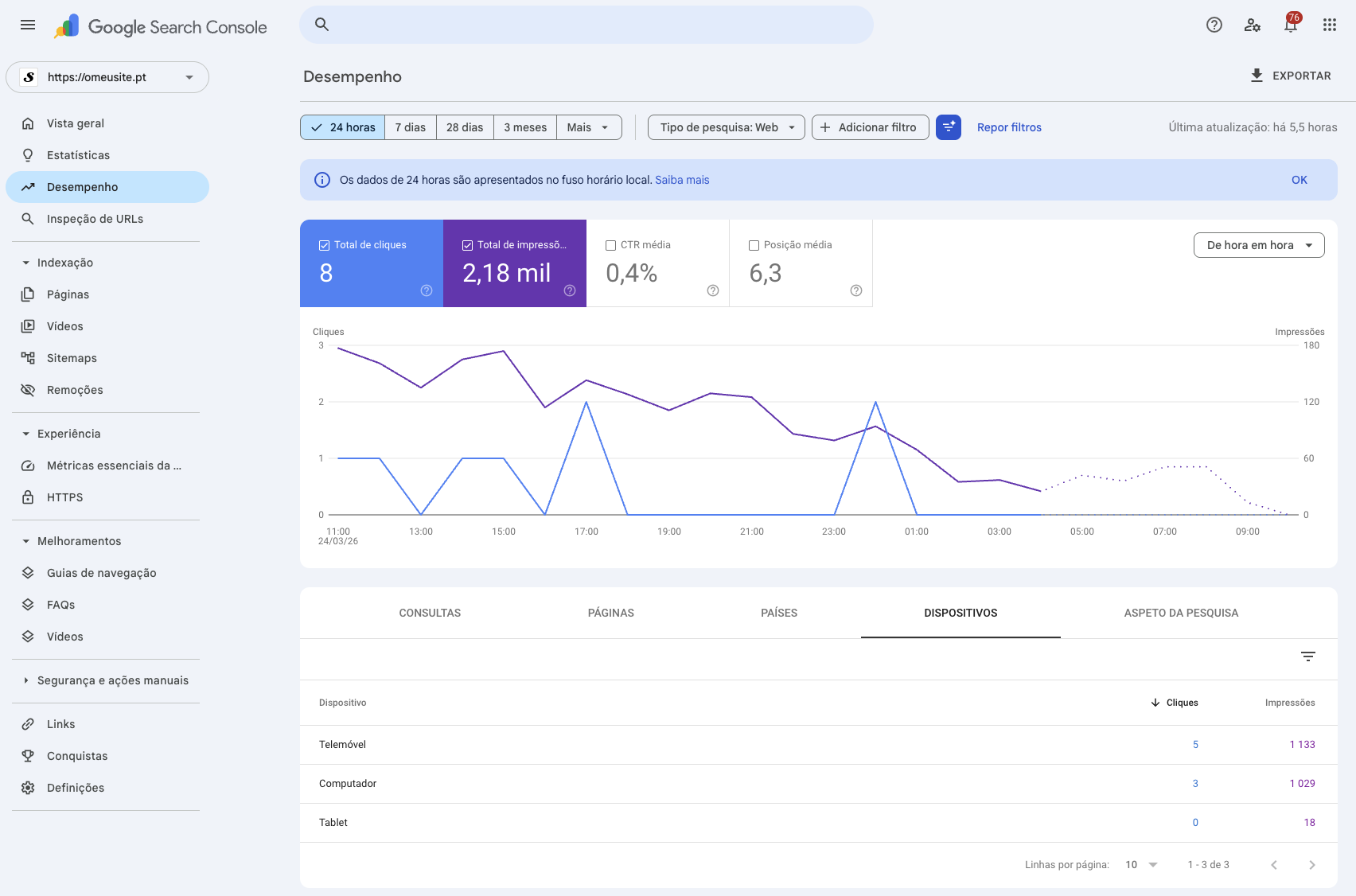Click the Repor filtros link
Viewport: 1356px width, 896px height.
(x=1009, y=127)
